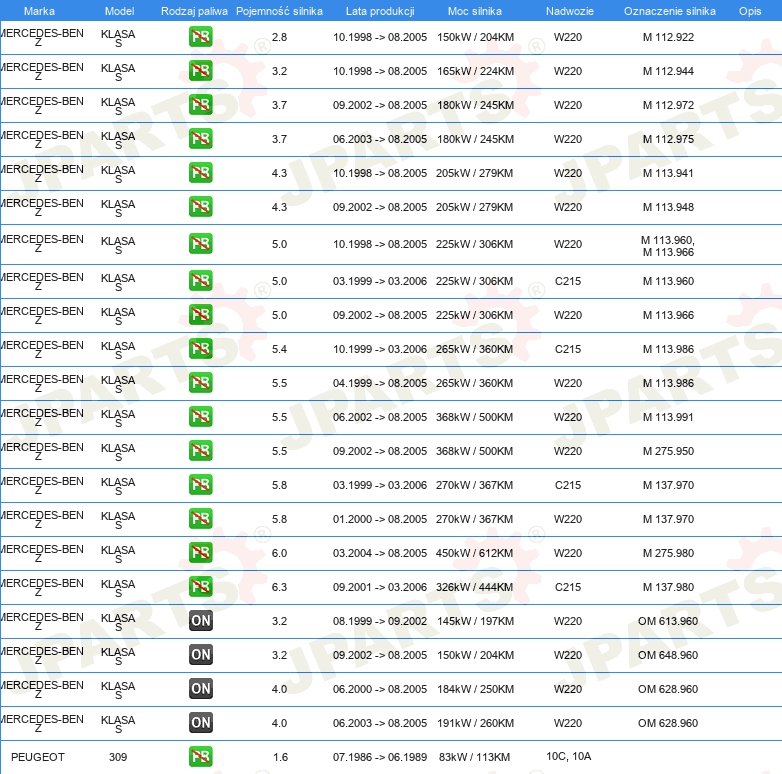The image size is (782, 774).
Task: Select the petrol icon for the 6.3 M 137.980 engine
Action: click(x=200, y=587)
